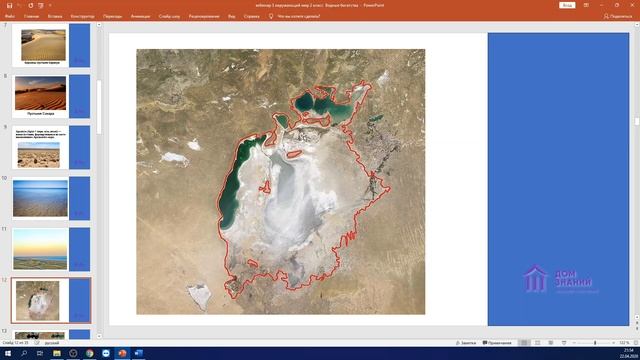Open ribbon display options icon
Screen dimensions: 640x360
click(x=586, y=5)
